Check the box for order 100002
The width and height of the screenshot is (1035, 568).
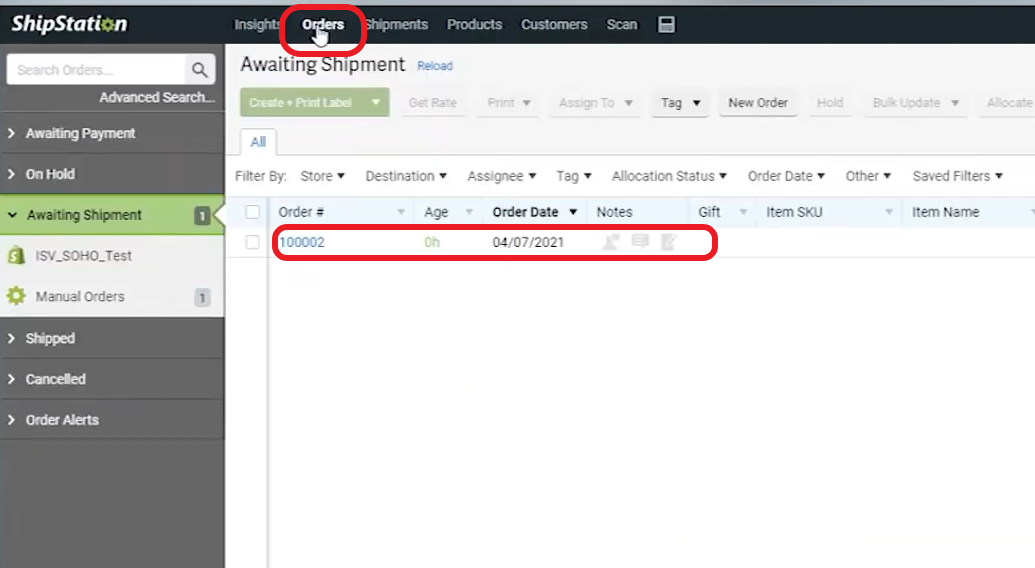tap(253, 242)
